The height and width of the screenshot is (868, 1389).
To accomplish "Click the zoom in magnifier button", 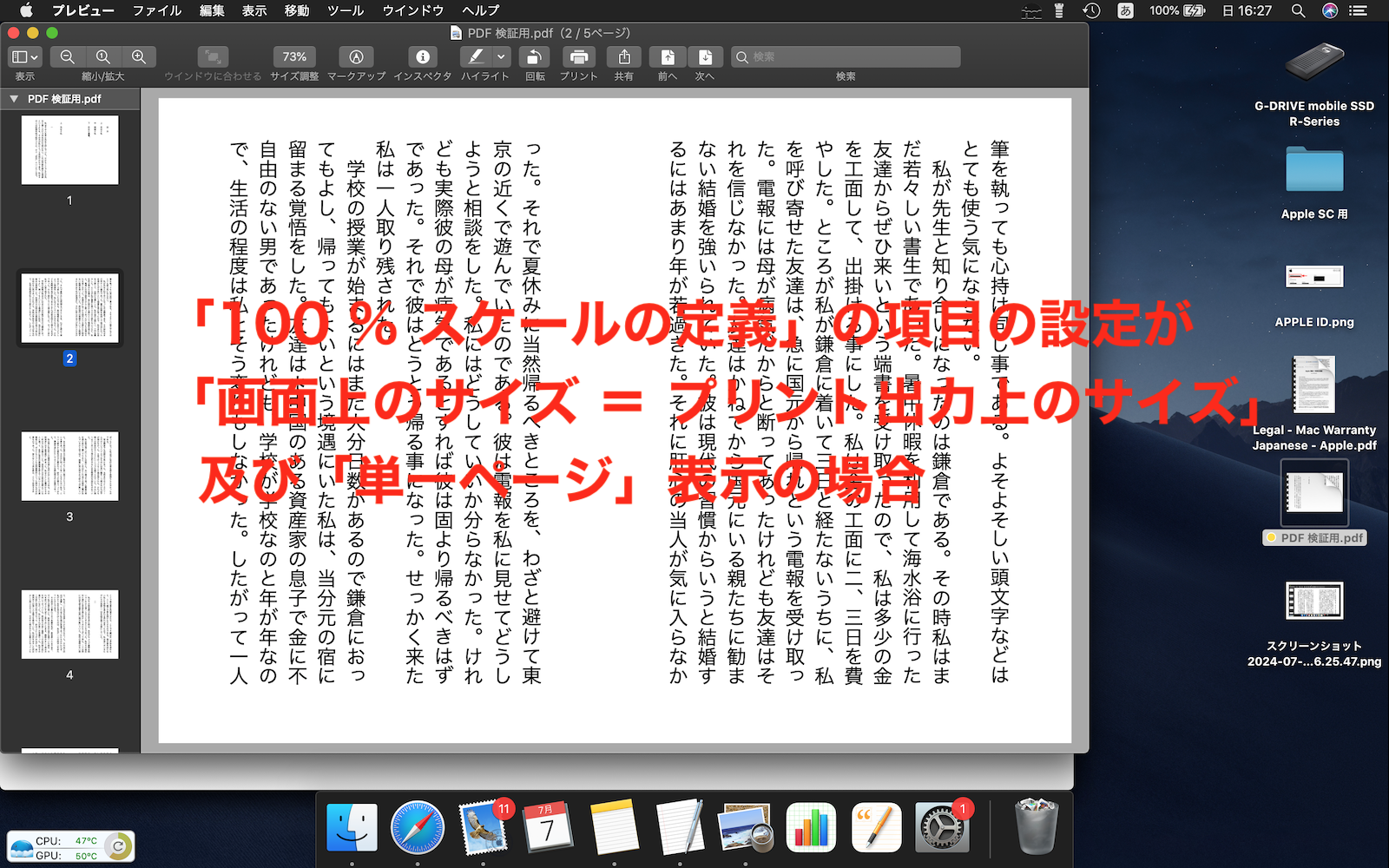I will pos(139,57).
